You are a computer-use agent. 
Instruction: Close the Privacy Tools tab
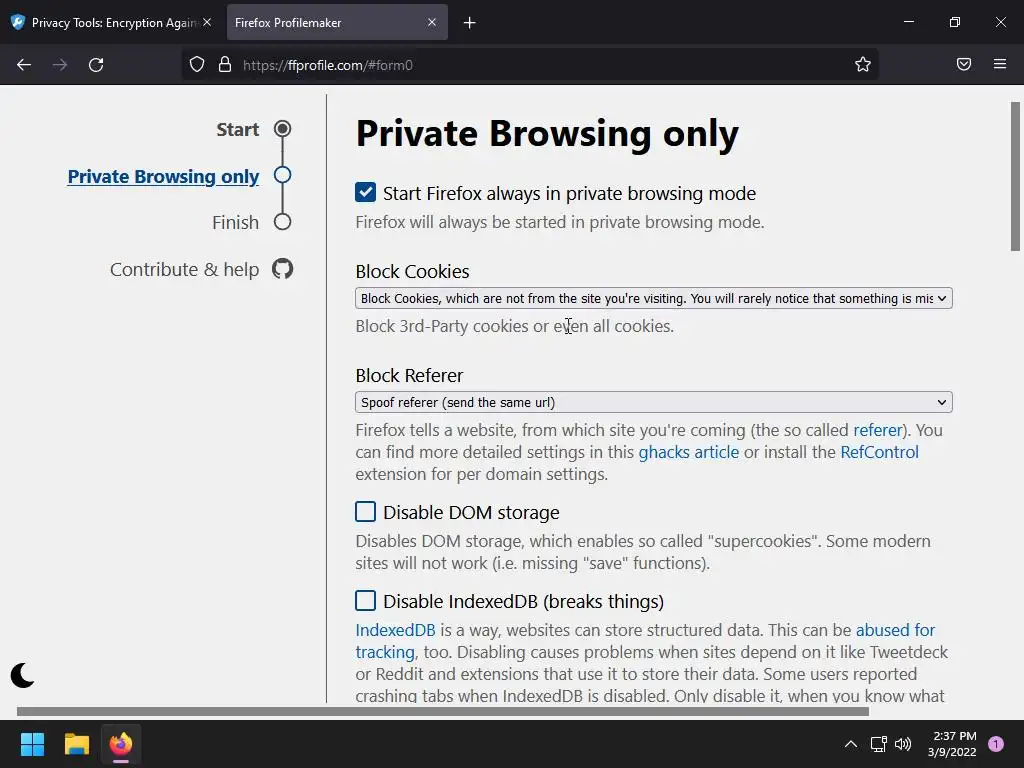[x=207, y=22]
